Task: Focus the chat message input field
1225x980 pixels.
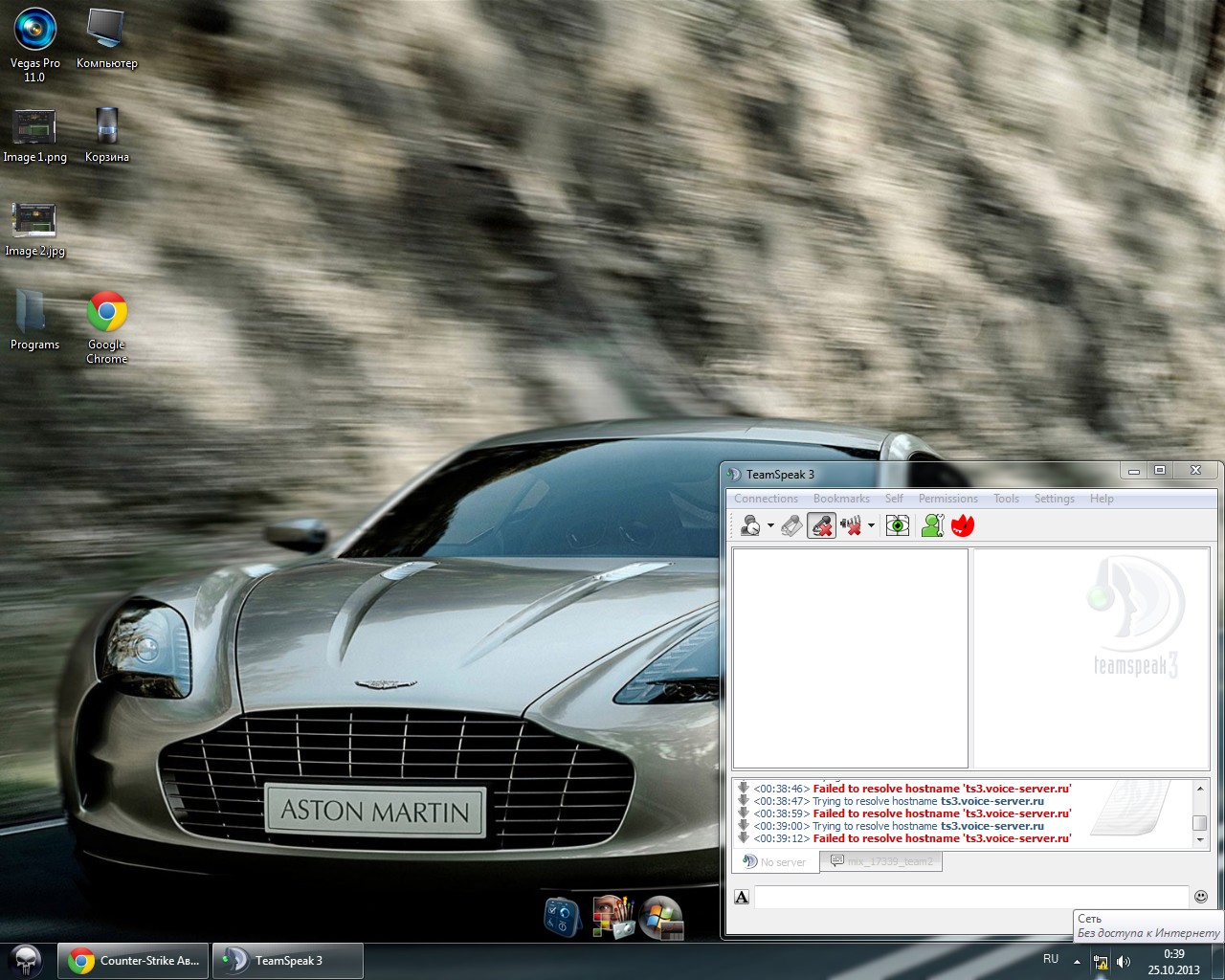Action: click(x=971, y=897)
